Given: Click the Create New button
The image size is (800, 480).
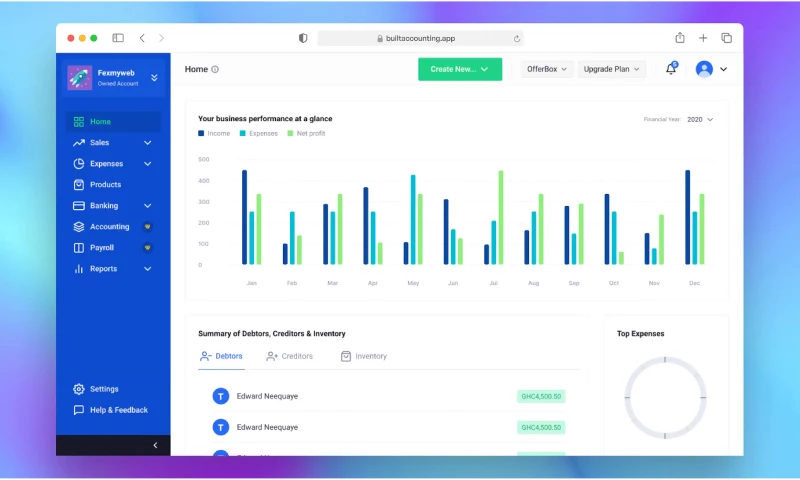Looking at the screenshot, I should click(459, 69).
